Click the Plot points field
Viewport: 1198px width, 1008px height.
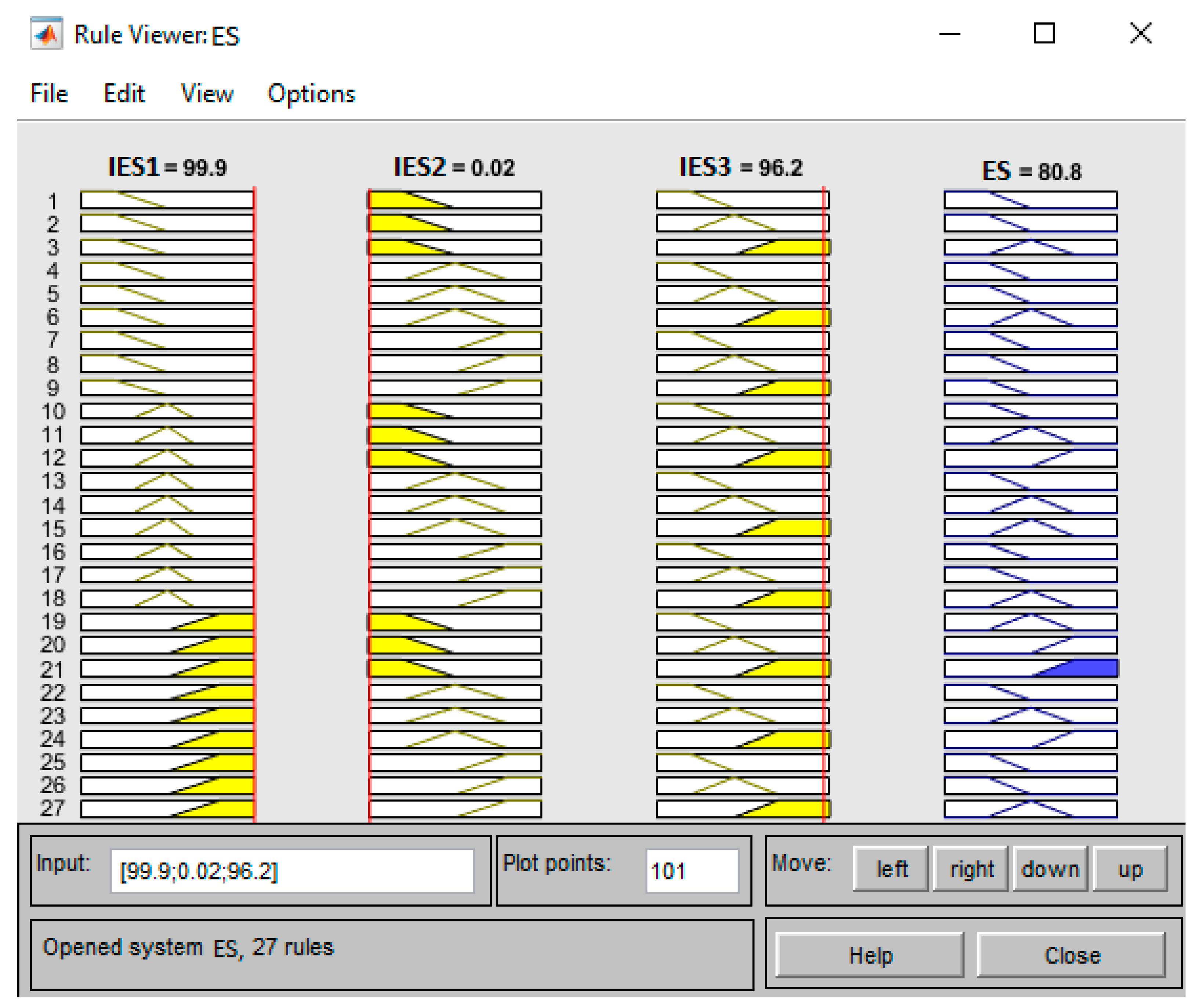[x=692, y=871]
